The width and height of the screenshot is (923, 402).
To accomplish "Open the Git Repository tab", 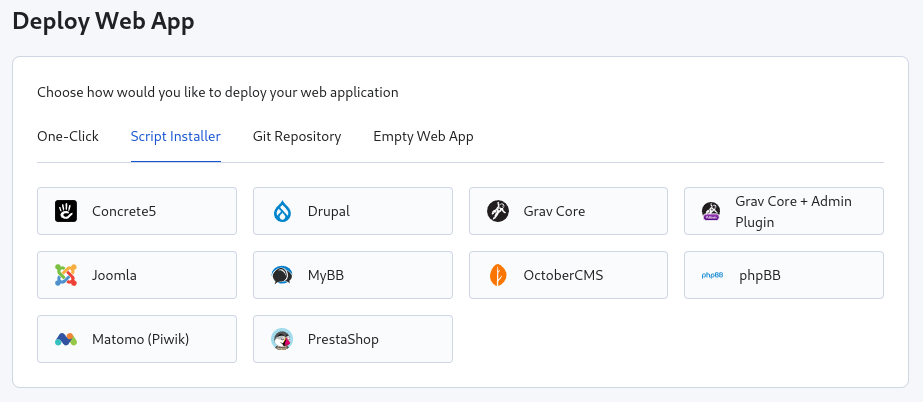I will click(297, 136).
